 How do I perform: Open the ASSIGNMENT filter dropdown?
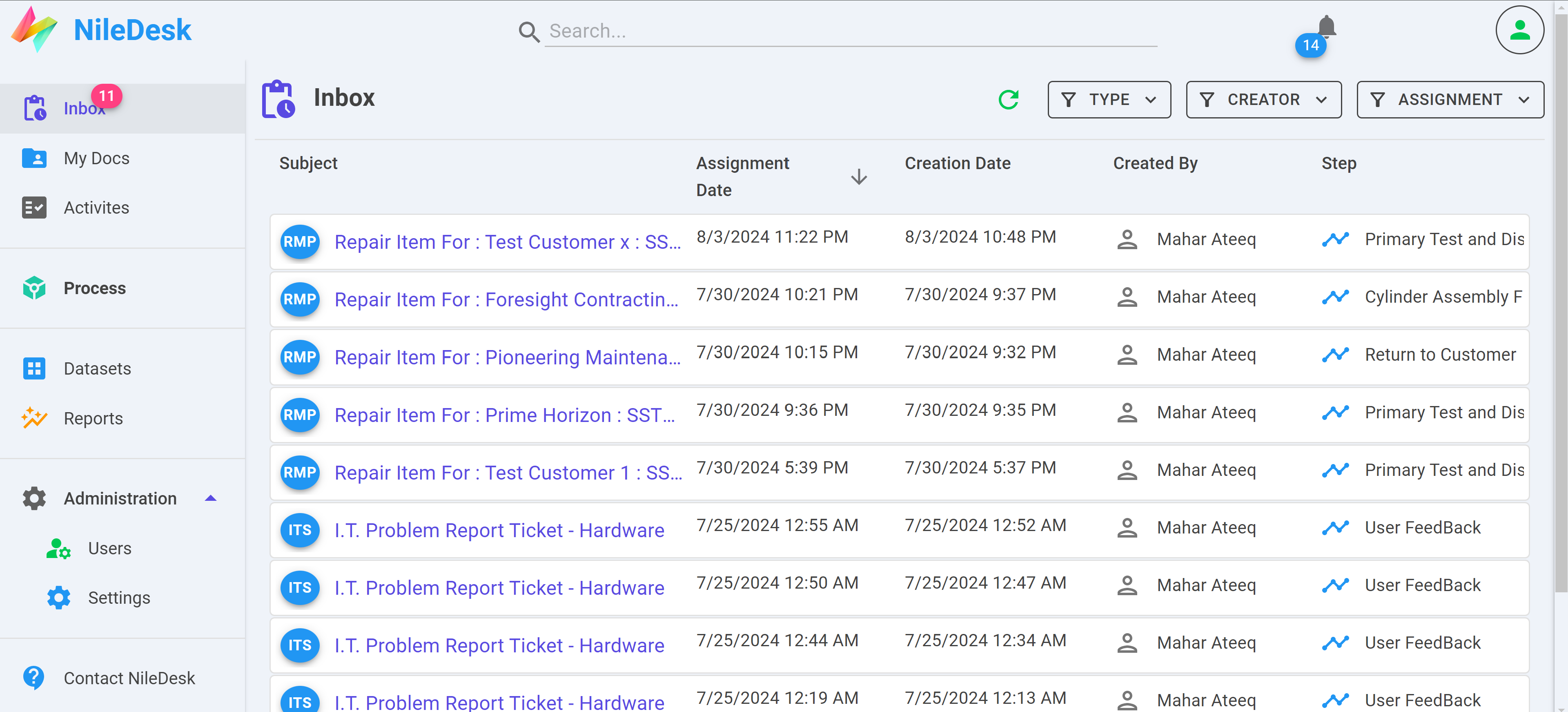pos(1450,99)
